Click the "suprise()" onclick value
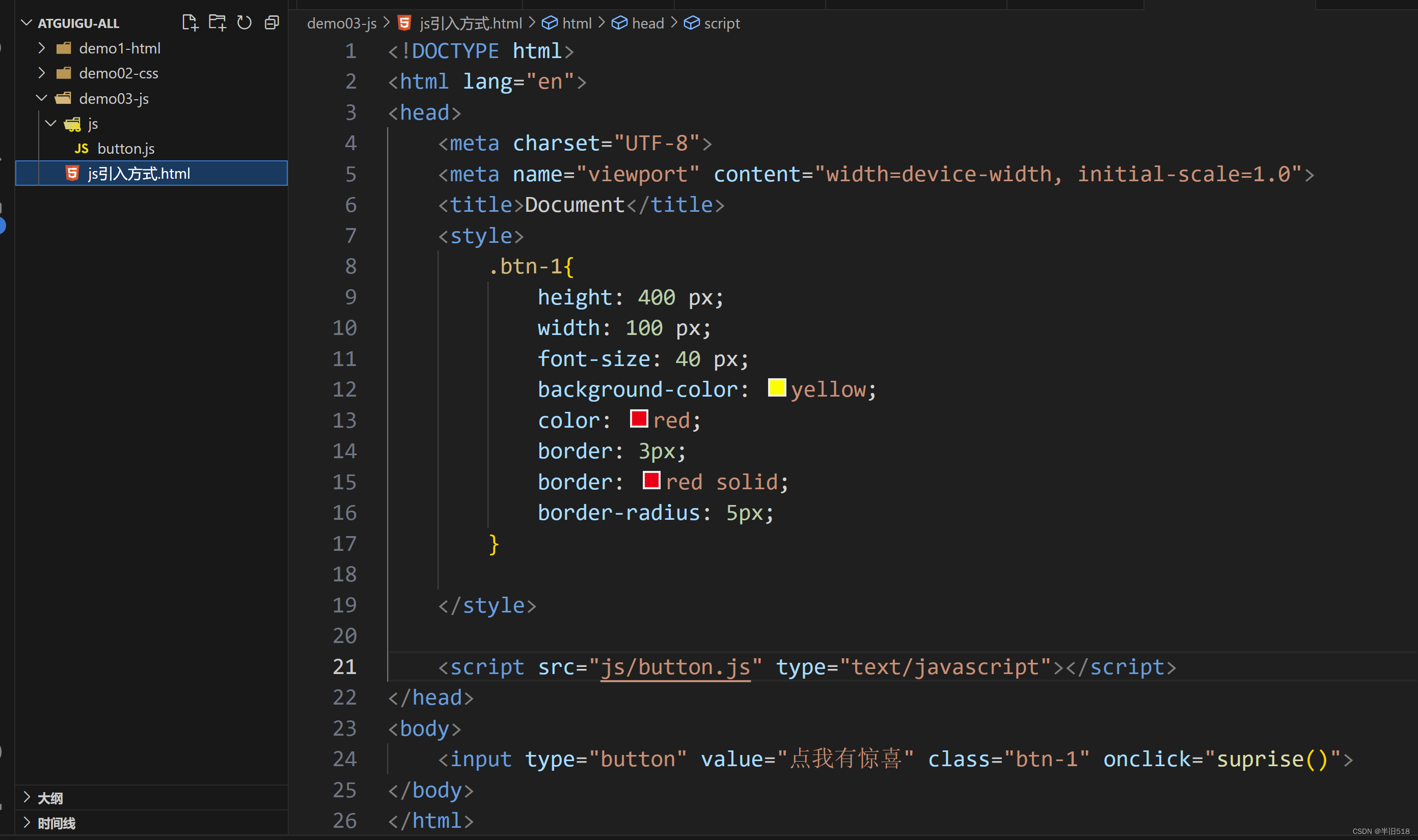Screen dimensions: 1418x840 [1272, 759]
